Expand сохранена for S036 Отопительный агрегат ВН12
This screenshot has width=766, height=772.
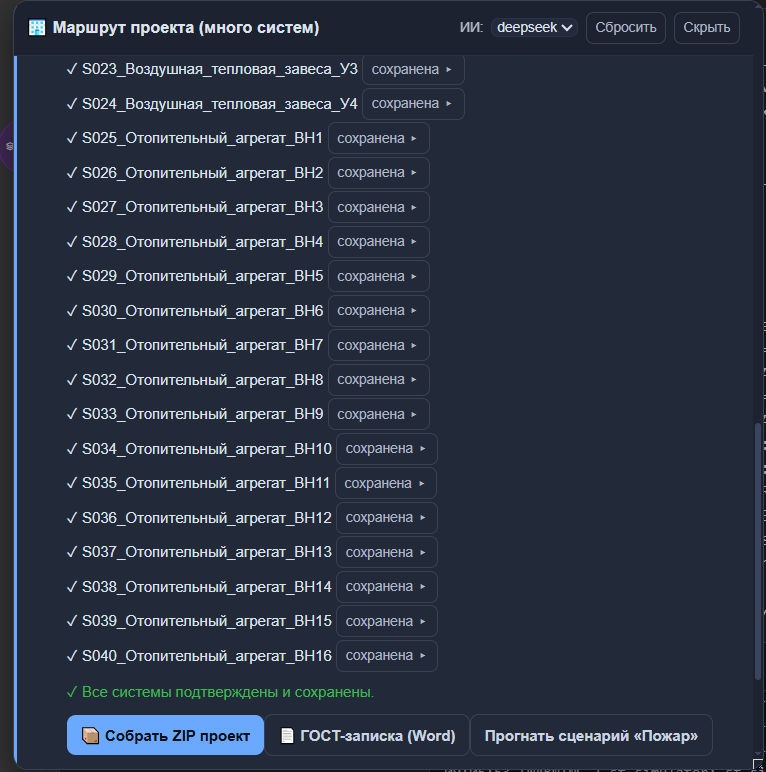(387, 517)
